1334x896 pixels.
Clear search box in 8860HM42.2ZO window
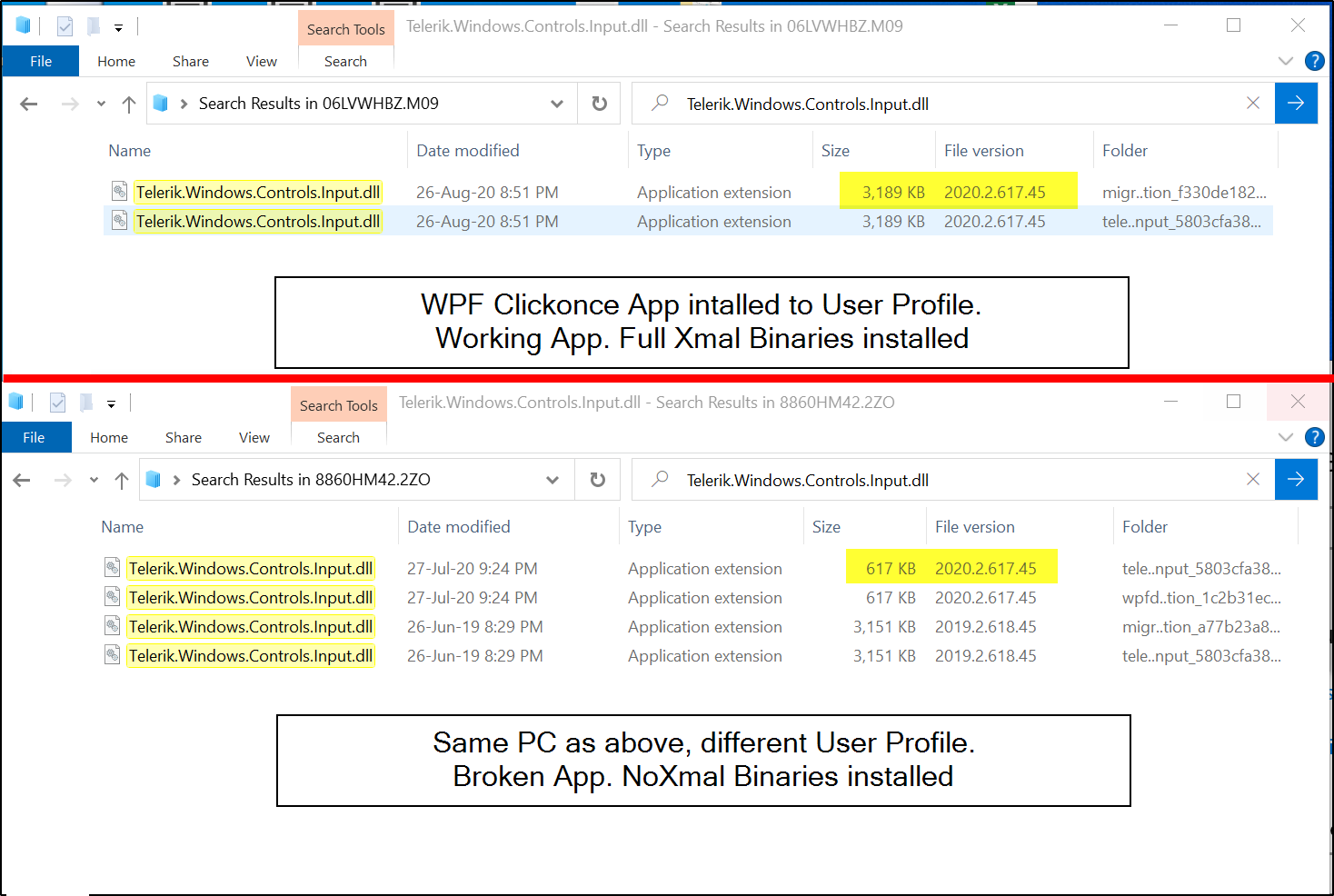tap(1253, 480)
